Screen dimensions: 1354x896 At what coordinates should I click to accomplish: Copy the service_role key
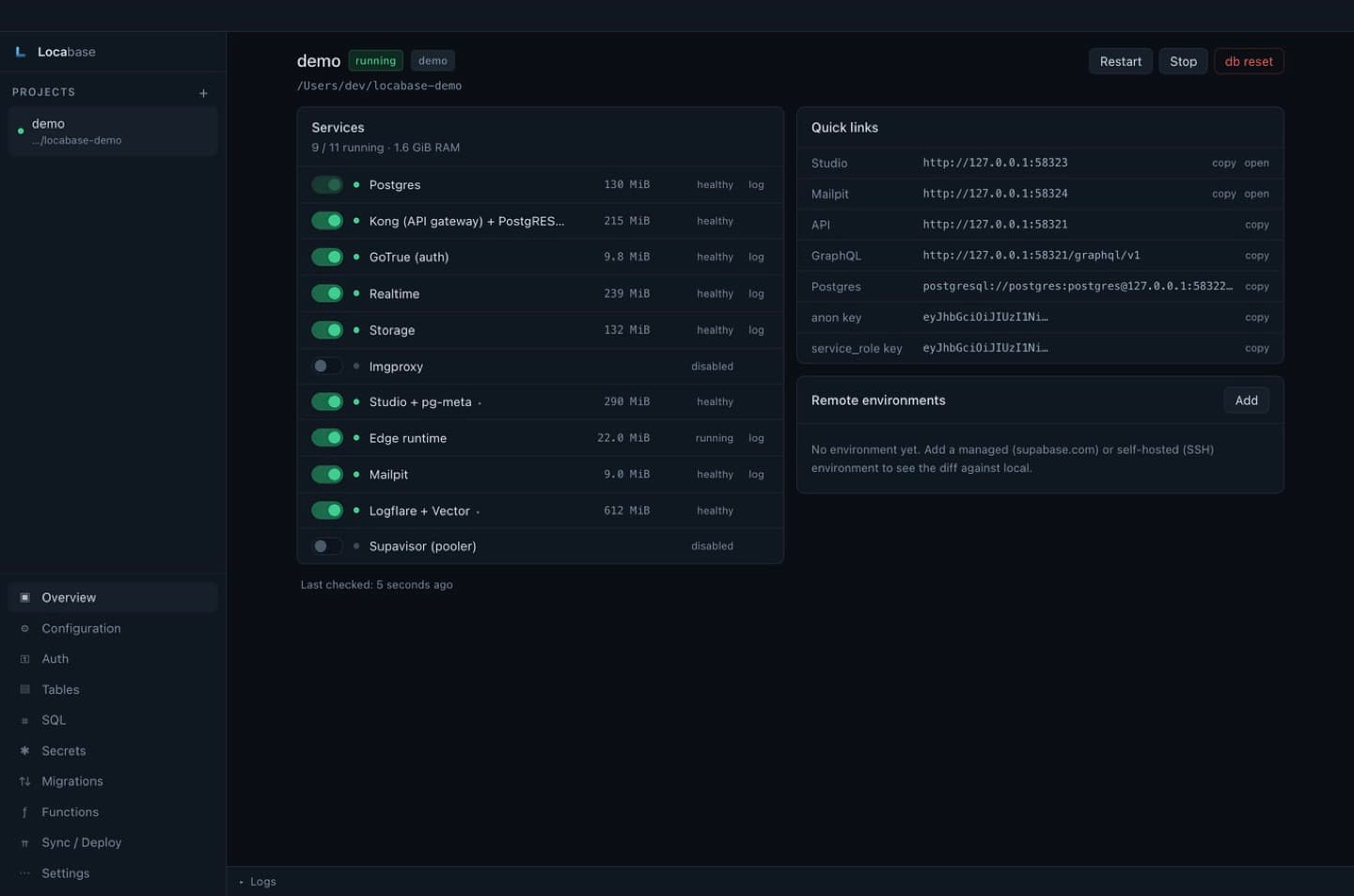click(x=1257, y=348)
